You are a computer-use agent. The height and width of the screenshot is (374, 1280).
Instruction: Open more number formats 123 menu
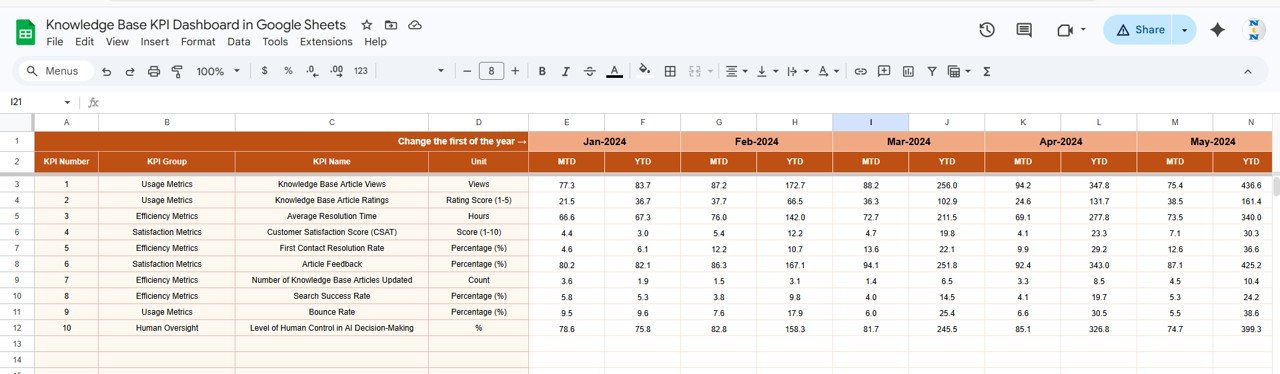(361, 71)
